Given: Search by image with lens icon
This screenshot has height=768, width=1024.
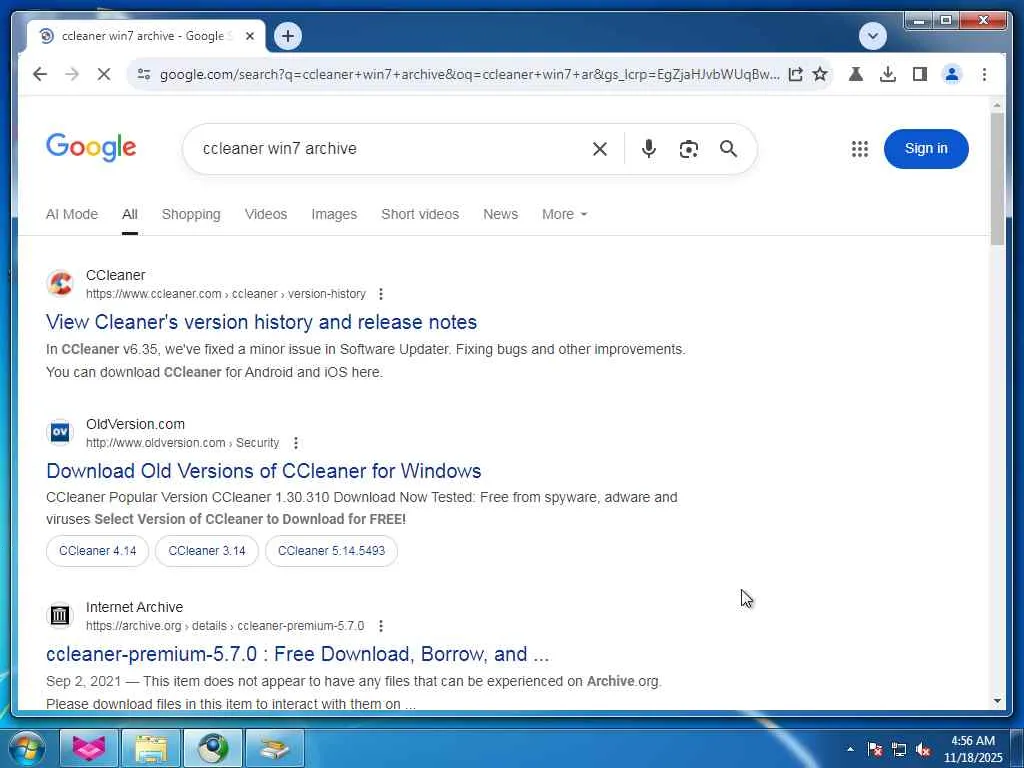Looking at the screenshot, I should click(688, 149).
